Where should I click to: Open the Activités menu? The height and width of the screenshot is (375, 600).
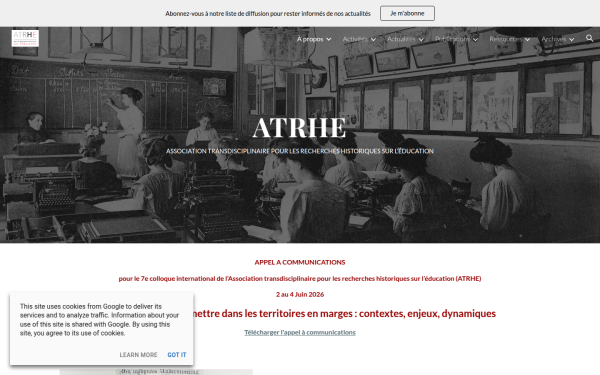click(x=355, y=39)
